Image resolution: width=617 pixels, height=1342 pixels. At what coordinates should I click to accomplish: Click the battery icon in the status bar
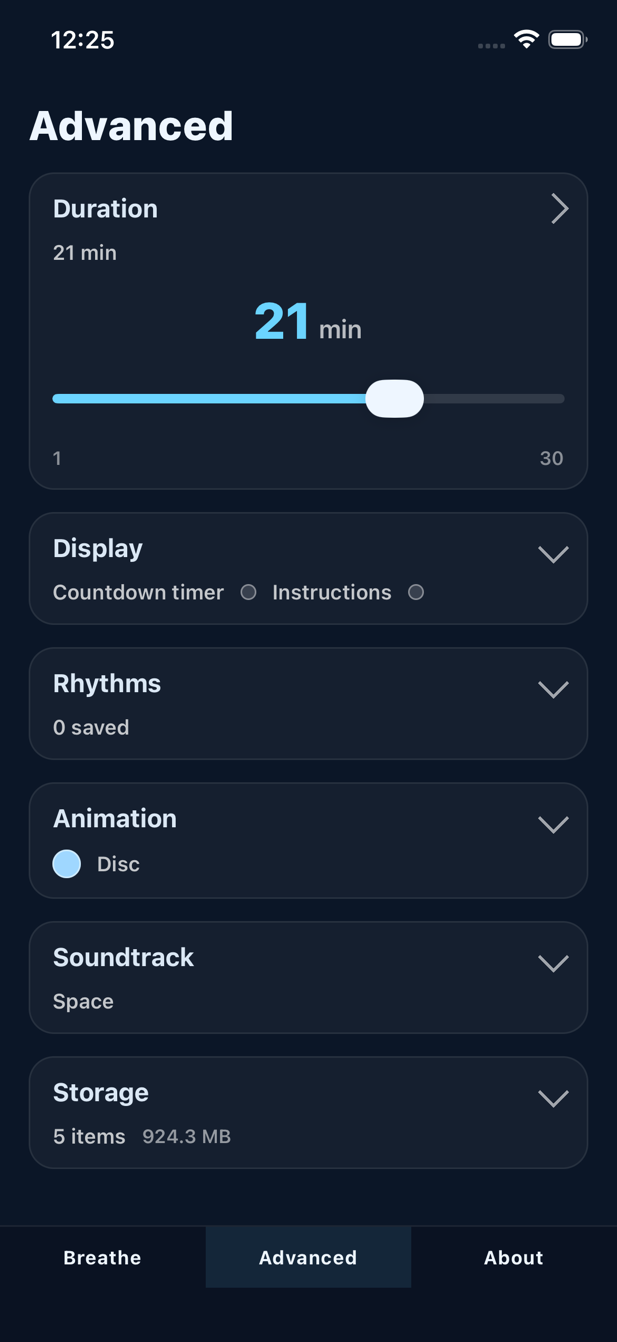tap(568, 39)
